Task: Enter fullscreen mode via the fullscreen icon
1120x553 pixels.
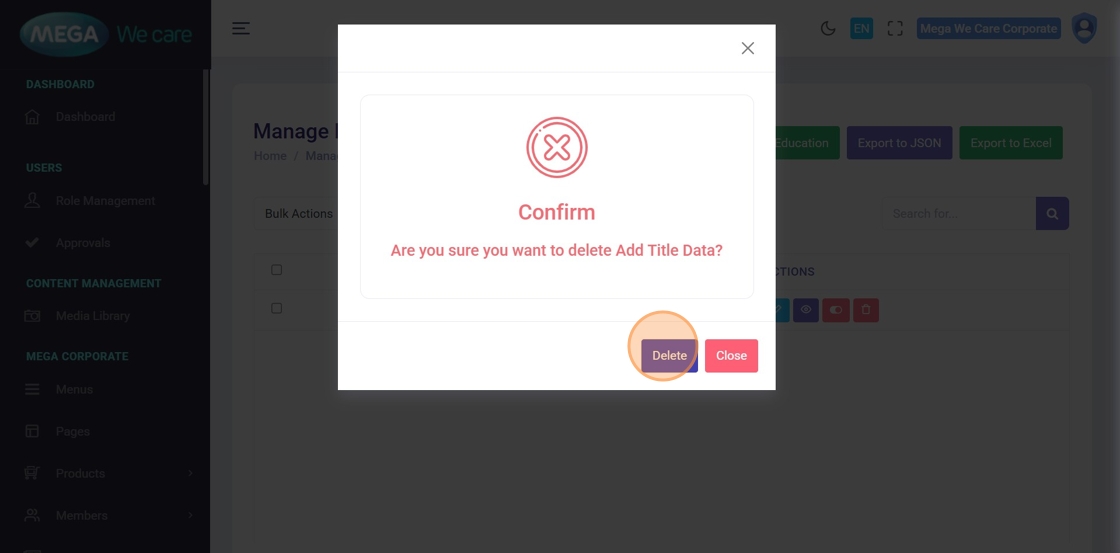Action: click(x=895, y=29)
